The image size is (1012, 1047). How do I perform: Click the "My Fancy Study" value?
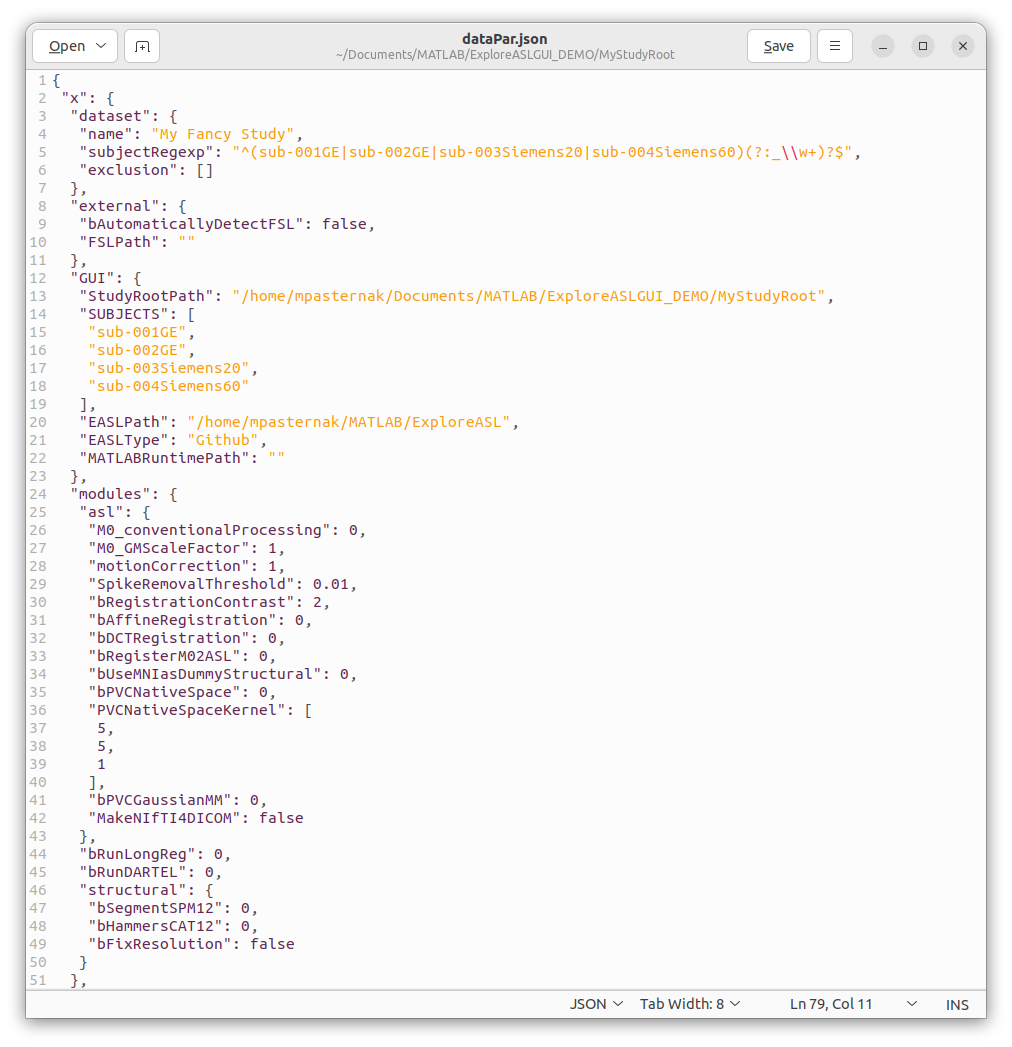(223, 134)
